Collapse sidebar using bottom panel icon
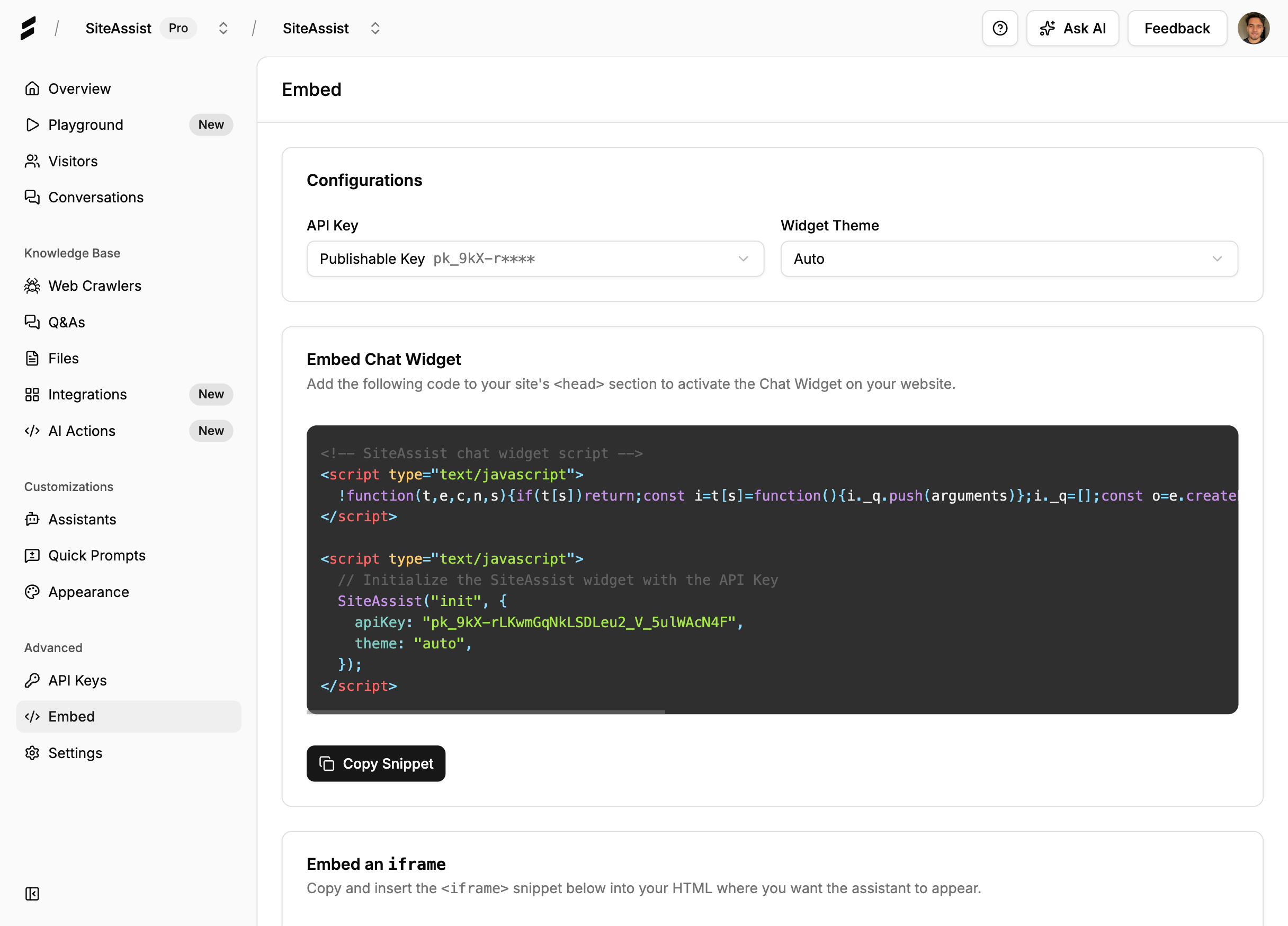The image size is (1288, 926). [x=32, y=894]
